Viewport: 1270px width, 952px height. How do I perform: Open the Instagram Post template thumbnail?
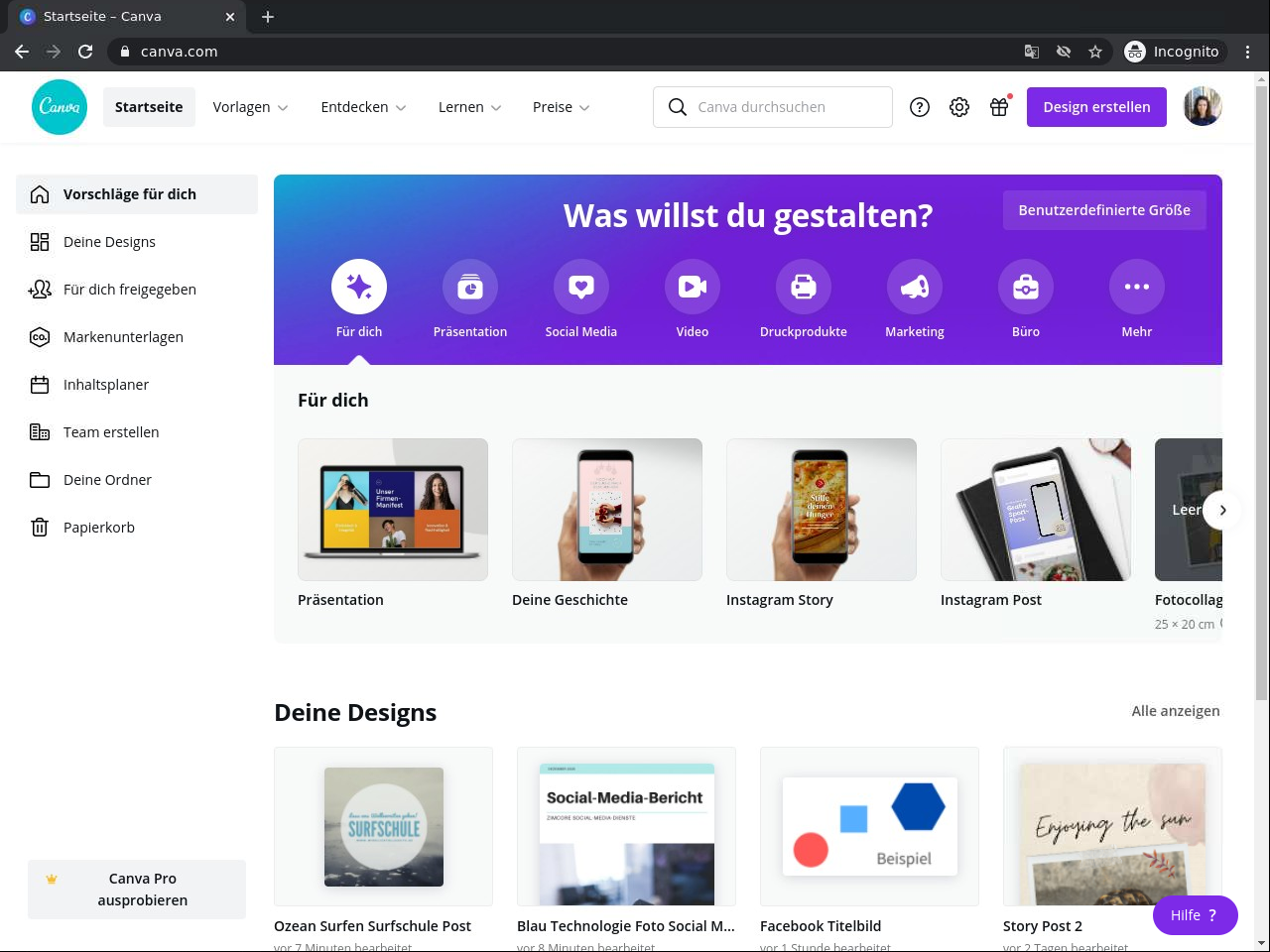tap(1036, 510)
